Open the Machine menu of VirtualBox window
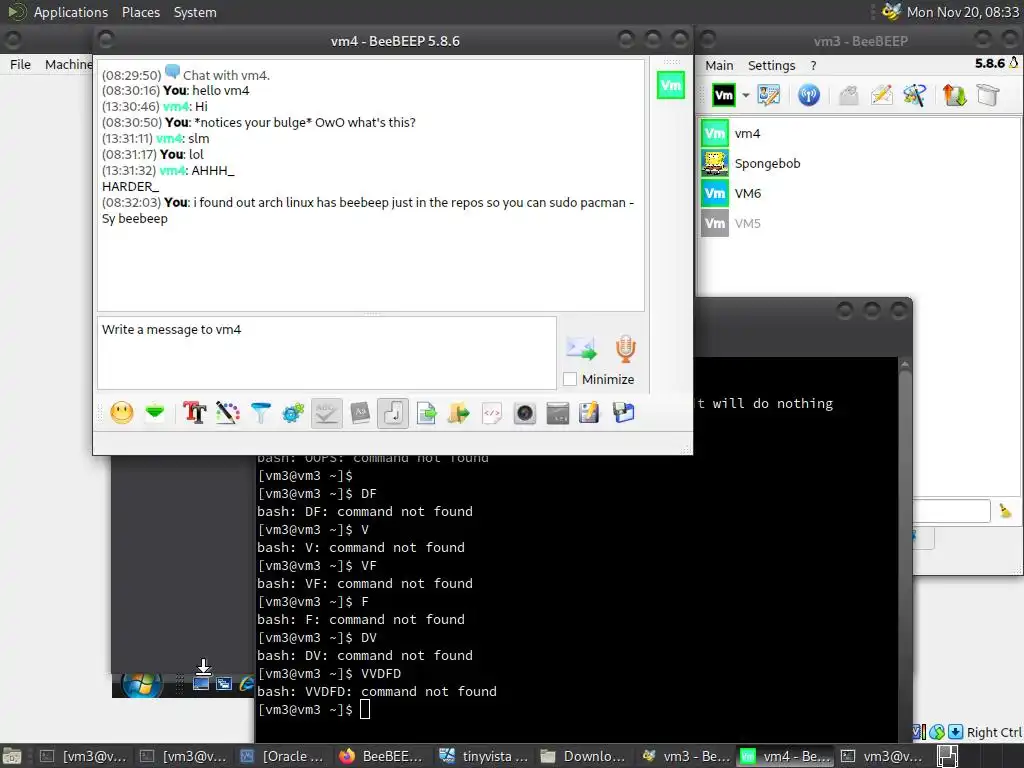1024x768 pixels. 68,64
